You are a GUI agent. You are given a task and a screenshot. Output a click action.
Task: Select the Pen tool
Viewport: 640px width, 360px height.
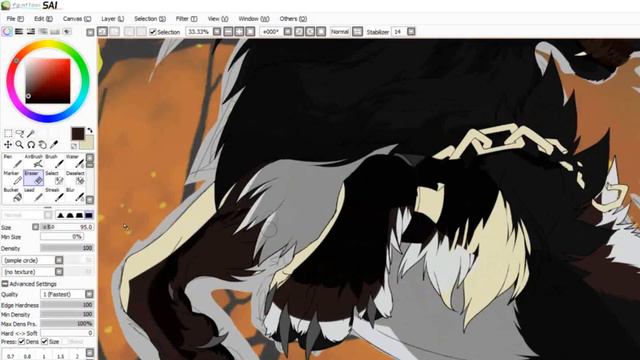(x=13, y=161)
